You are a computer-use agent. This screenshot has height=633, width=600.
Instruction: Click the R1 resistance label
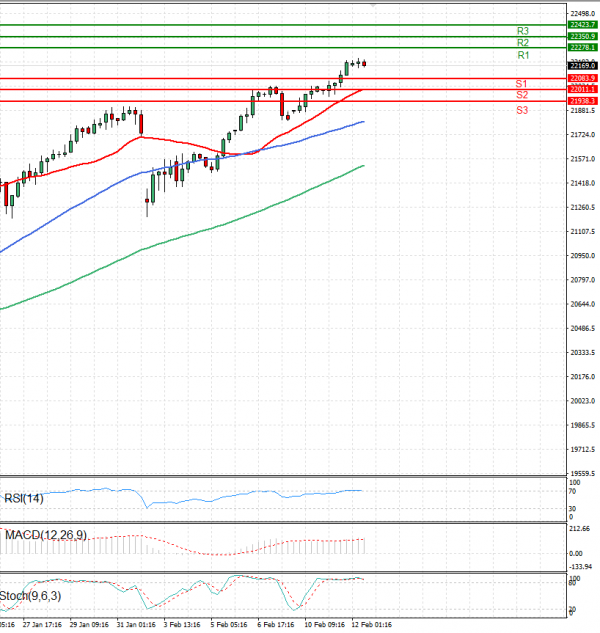[x=523, y=55]
